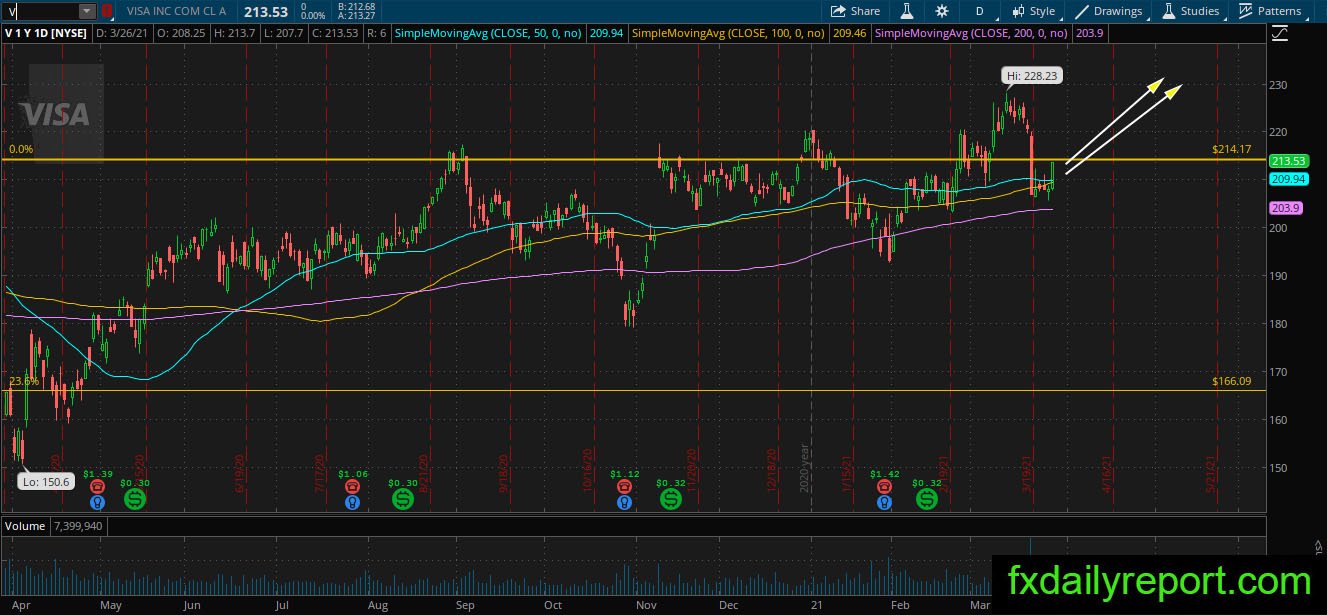The height and width of the screenshot is (615, 1327).
Task: Open the Style menu
Action: tap(1033, 11)
